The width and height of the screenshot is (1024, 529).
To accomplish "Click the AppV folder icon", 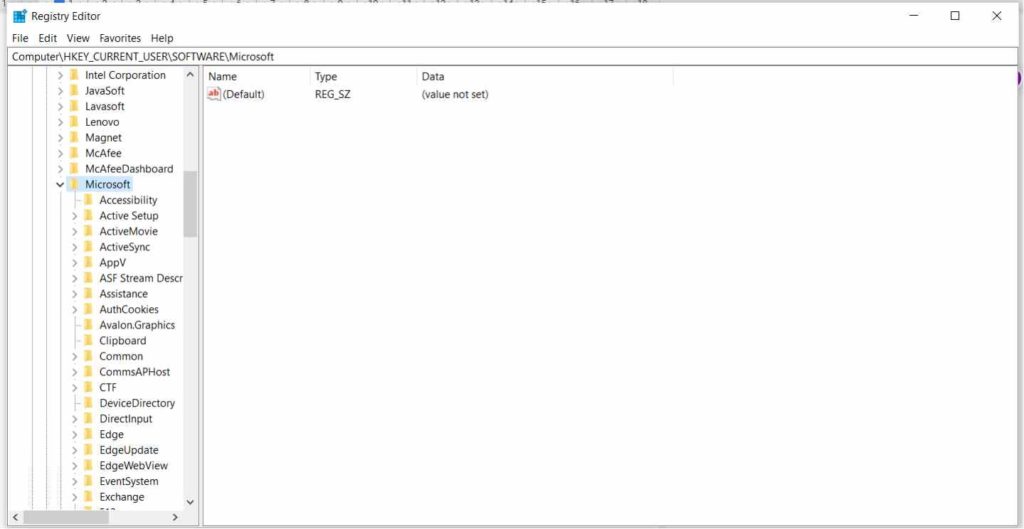I will [x=88, y=263].
